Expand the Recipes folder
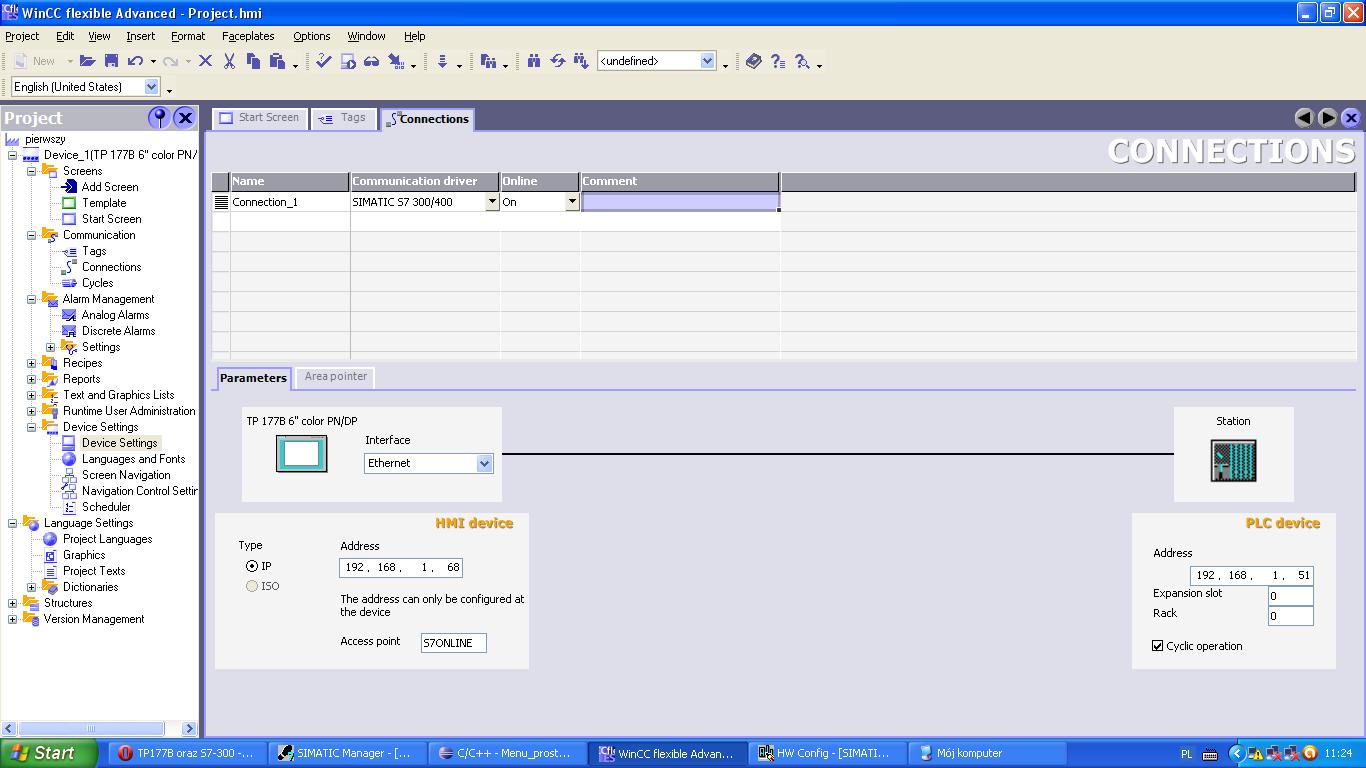This screenshot has width=1366, height=768. [31, 363]
